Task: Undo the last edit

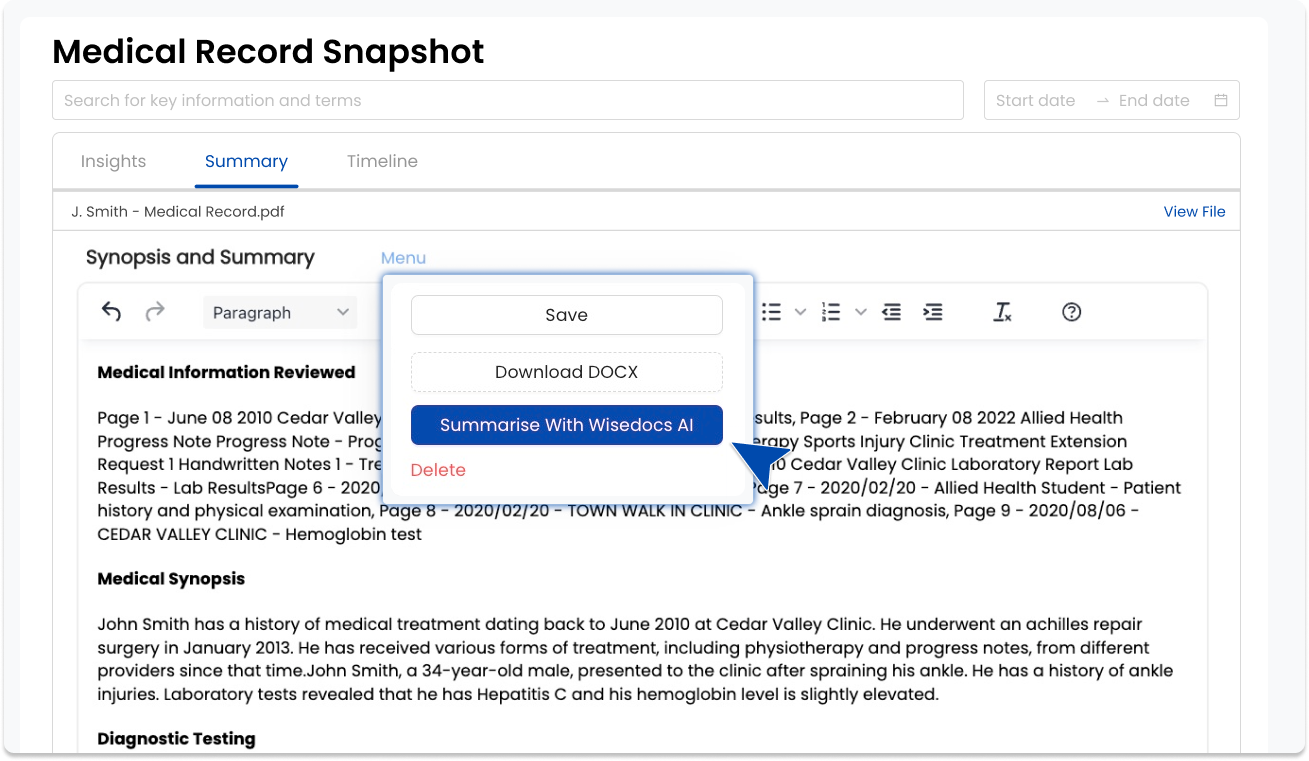Action: click(x=111, y=312)
